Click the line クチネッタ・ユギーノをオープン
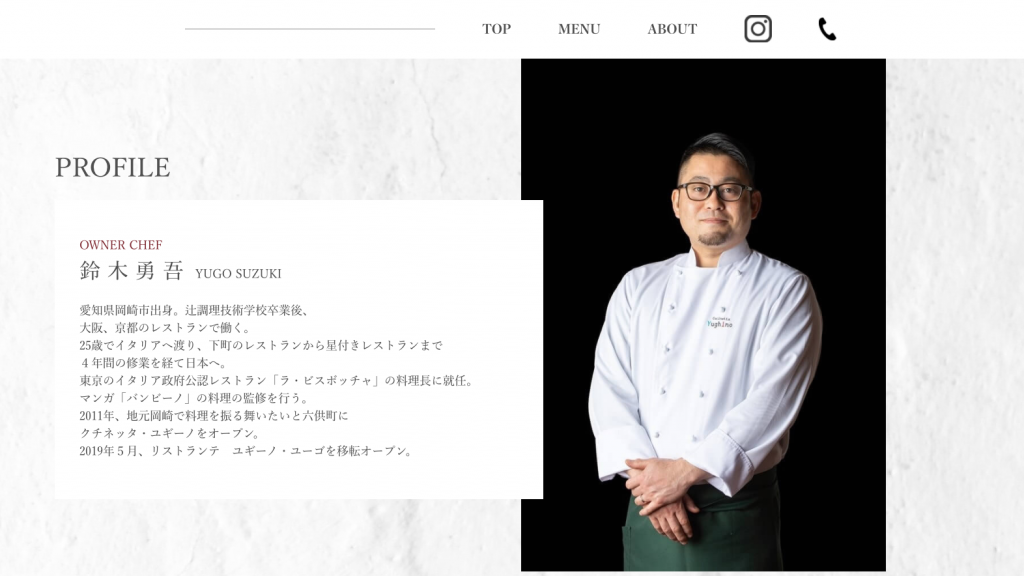Screen dimensions: 1024x576 coord(170,434)
